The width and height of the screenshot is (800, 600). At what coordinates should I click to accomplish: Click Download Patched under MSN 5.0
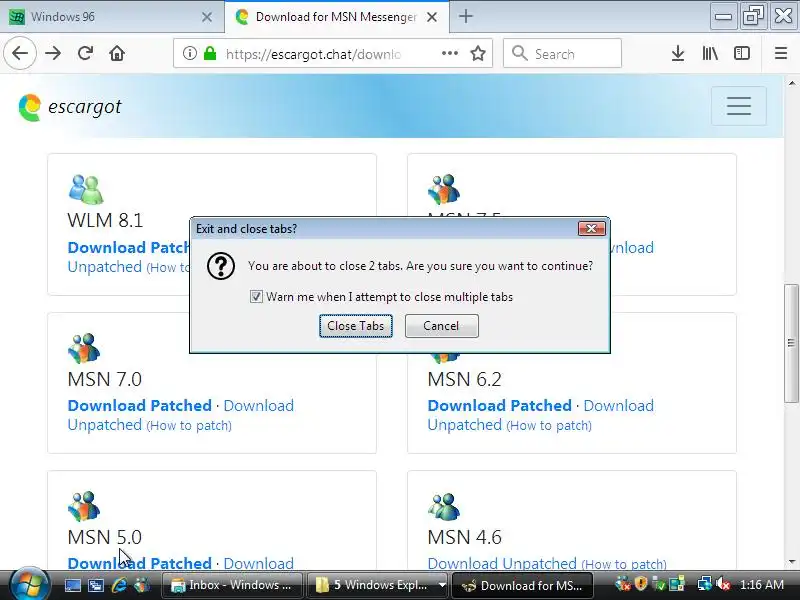tap(139, 563)
